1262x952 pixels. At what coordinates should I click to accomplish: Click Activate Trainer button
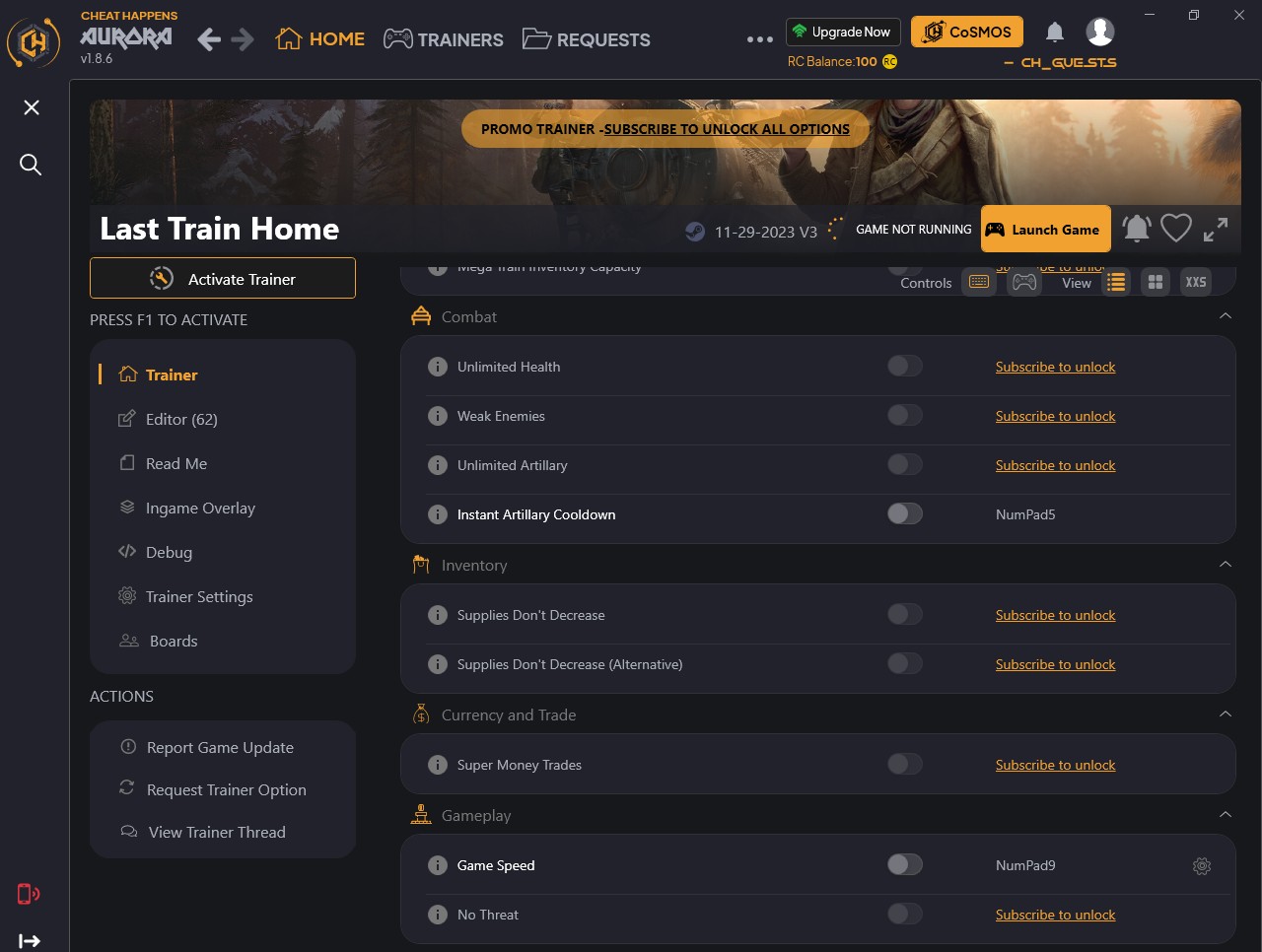pyautogui.click(x=223, y=278)
